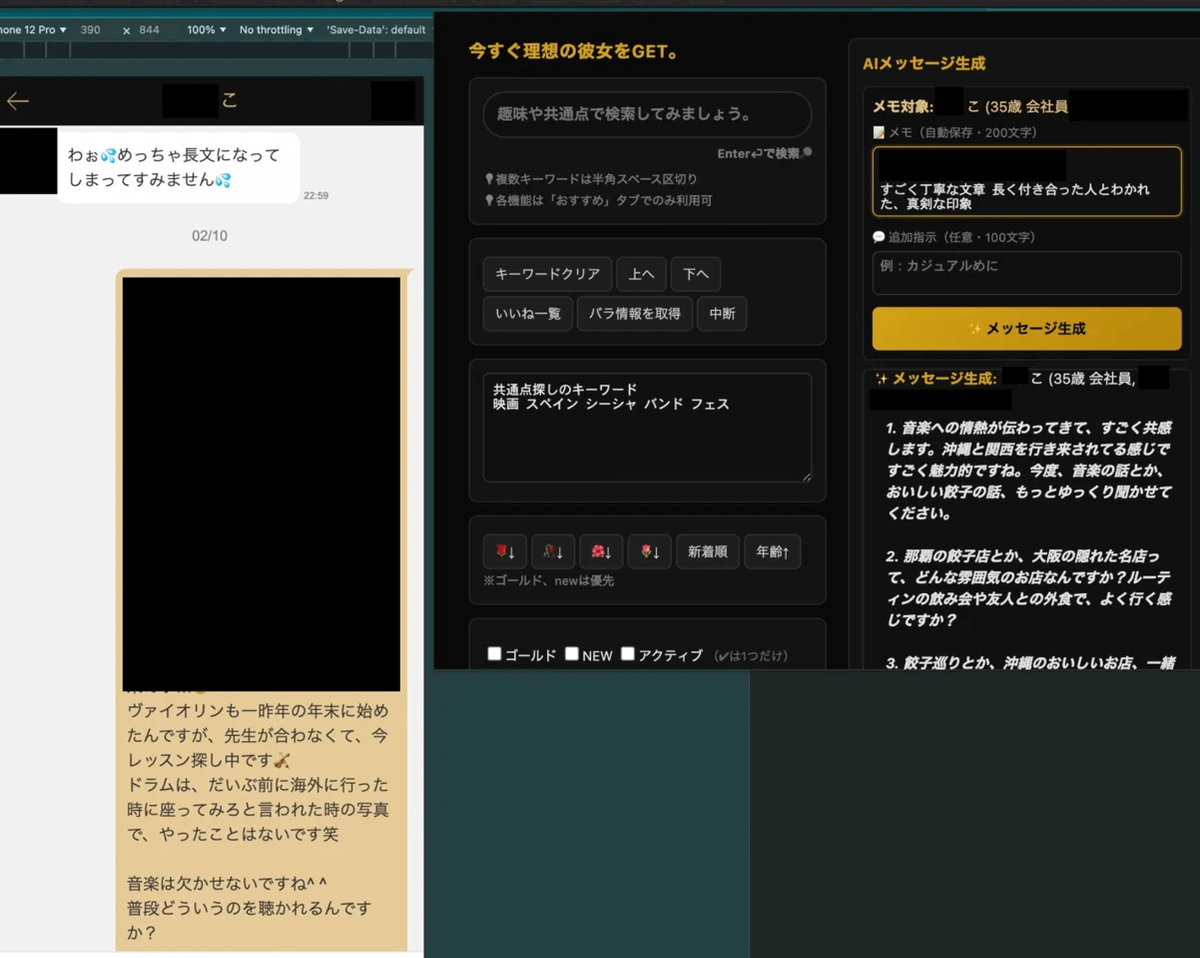Sort by 年齢↑ button
This screenshot has width=1200, height=958.
click(772, 551)
